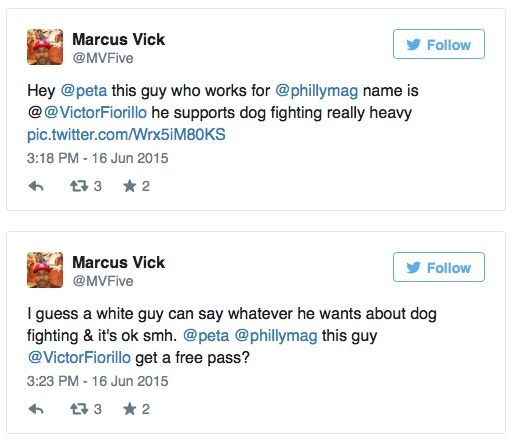The width and height of the screenshot is (515, 440).
Task: Follow Marcus Vick from the second tweet
Action: pos(439,267)
